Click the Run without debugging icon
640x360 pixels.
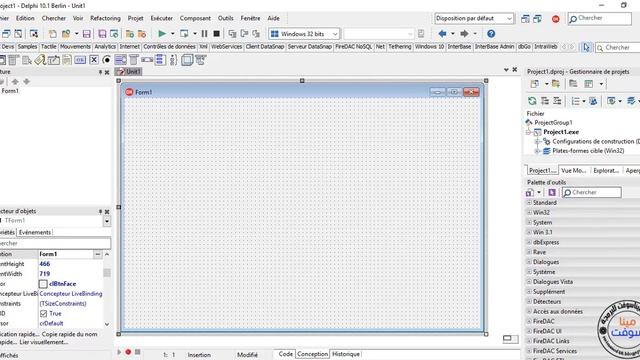pos(184,33)
